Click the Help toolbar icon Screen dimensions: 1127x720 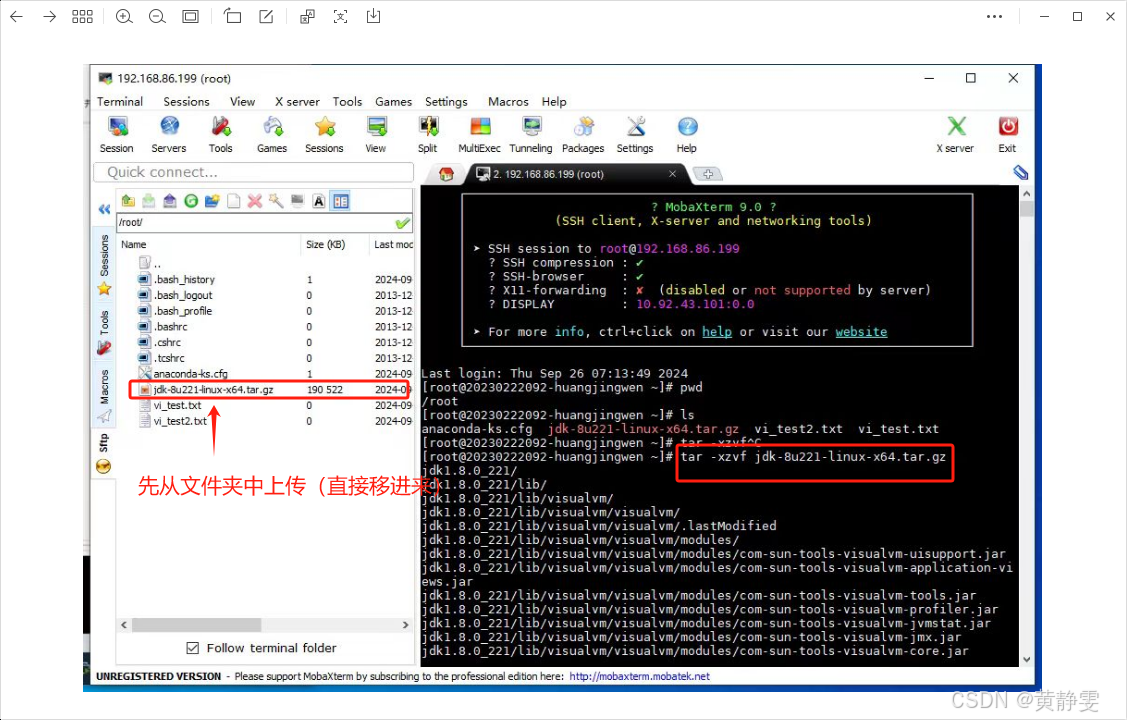pyautogui.click(x=687, y=135)
